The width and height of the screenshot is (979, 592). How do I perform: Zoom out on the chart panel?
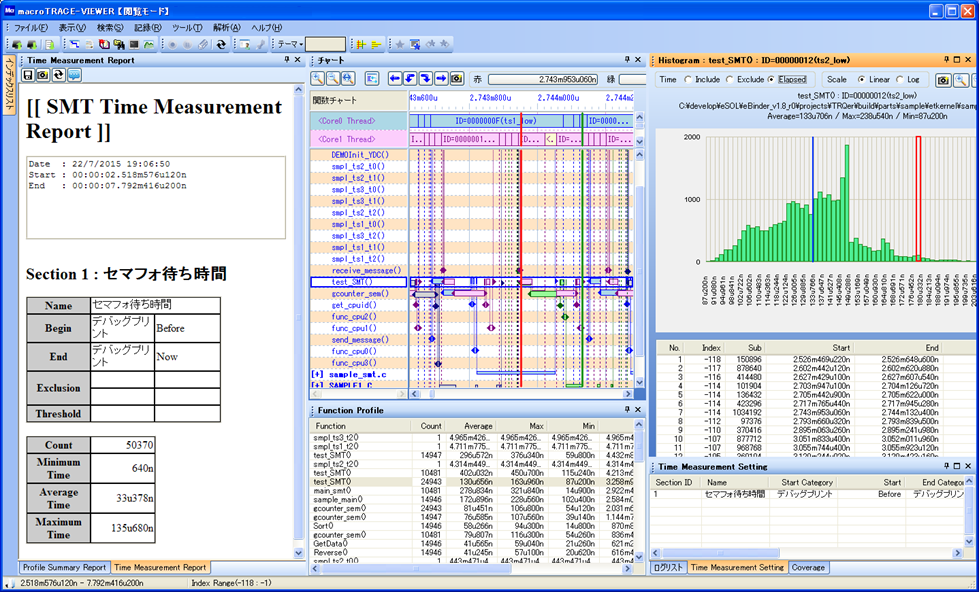click(x=333, y=79)
